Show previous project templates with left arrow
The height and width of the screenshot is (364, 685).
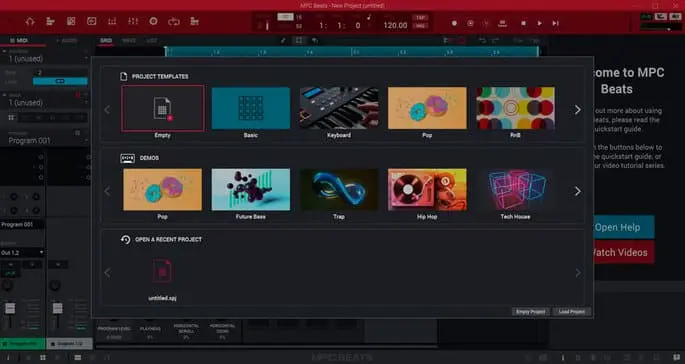107,110
